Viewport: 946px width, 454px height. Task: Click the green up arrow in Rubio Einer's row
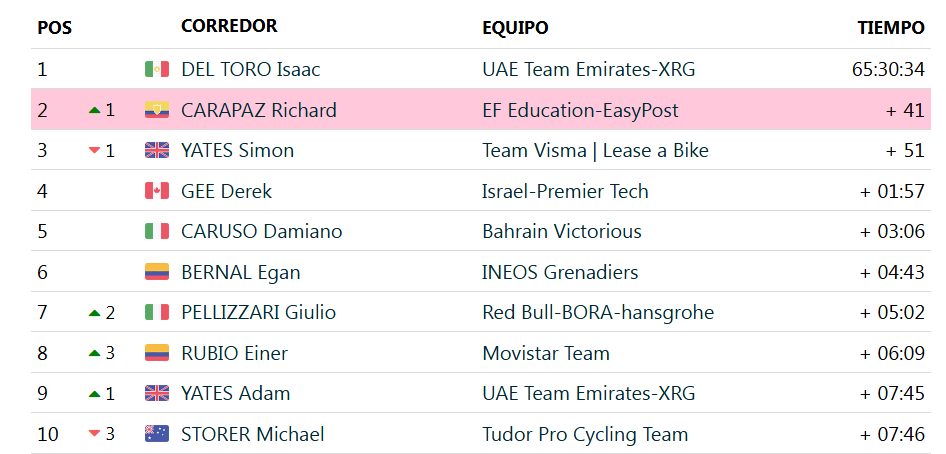coord(94,353)
